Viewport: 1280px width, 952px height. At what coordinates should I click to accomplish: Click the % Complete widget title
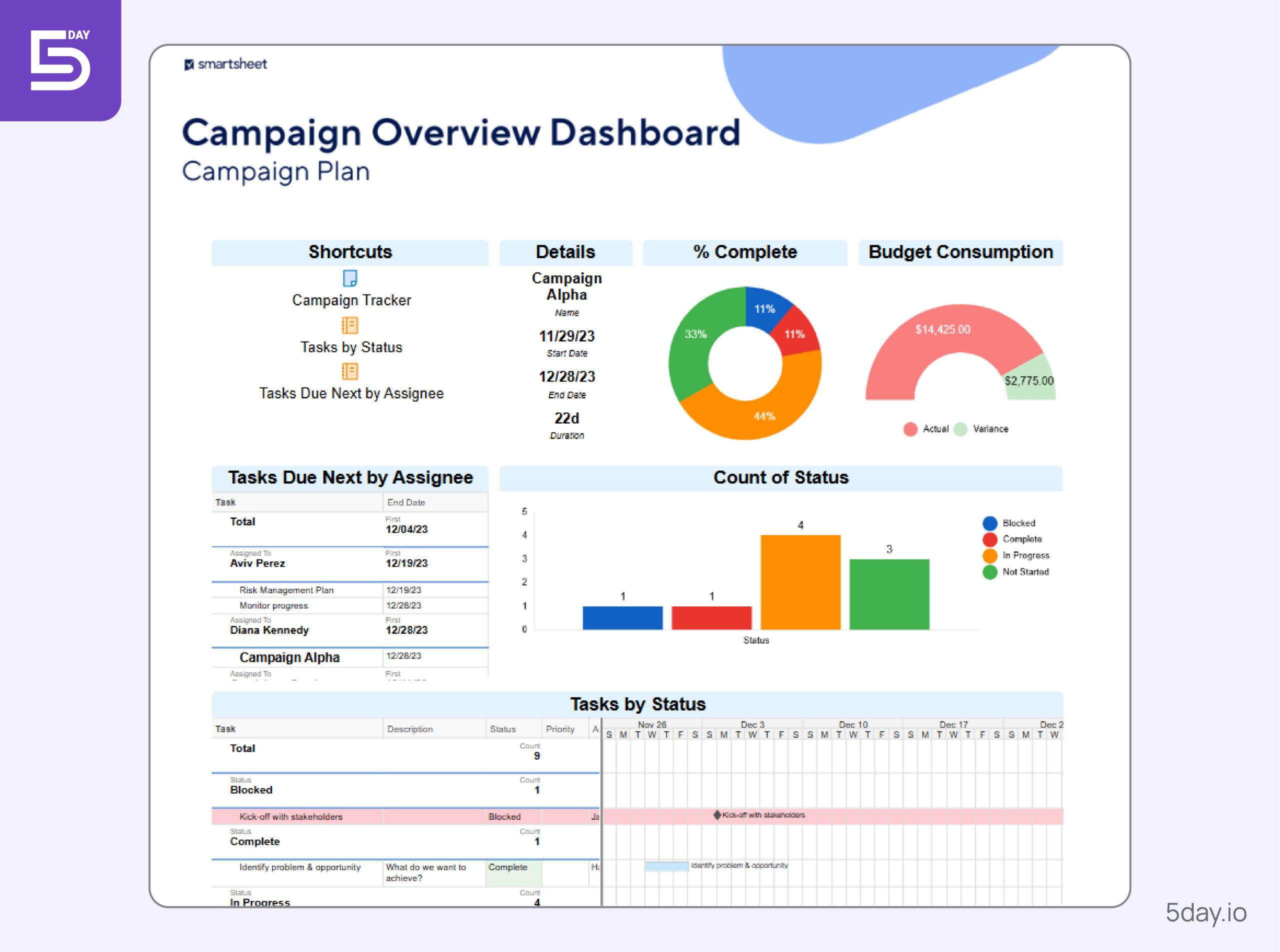[744, 252]
